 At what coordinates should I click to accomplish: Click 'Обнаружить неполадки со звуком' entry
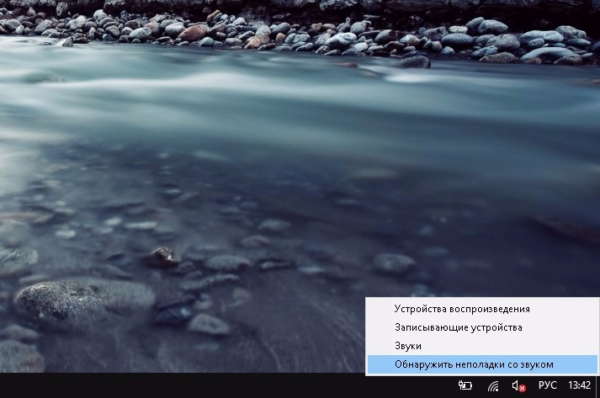click(x=482, y=364)
